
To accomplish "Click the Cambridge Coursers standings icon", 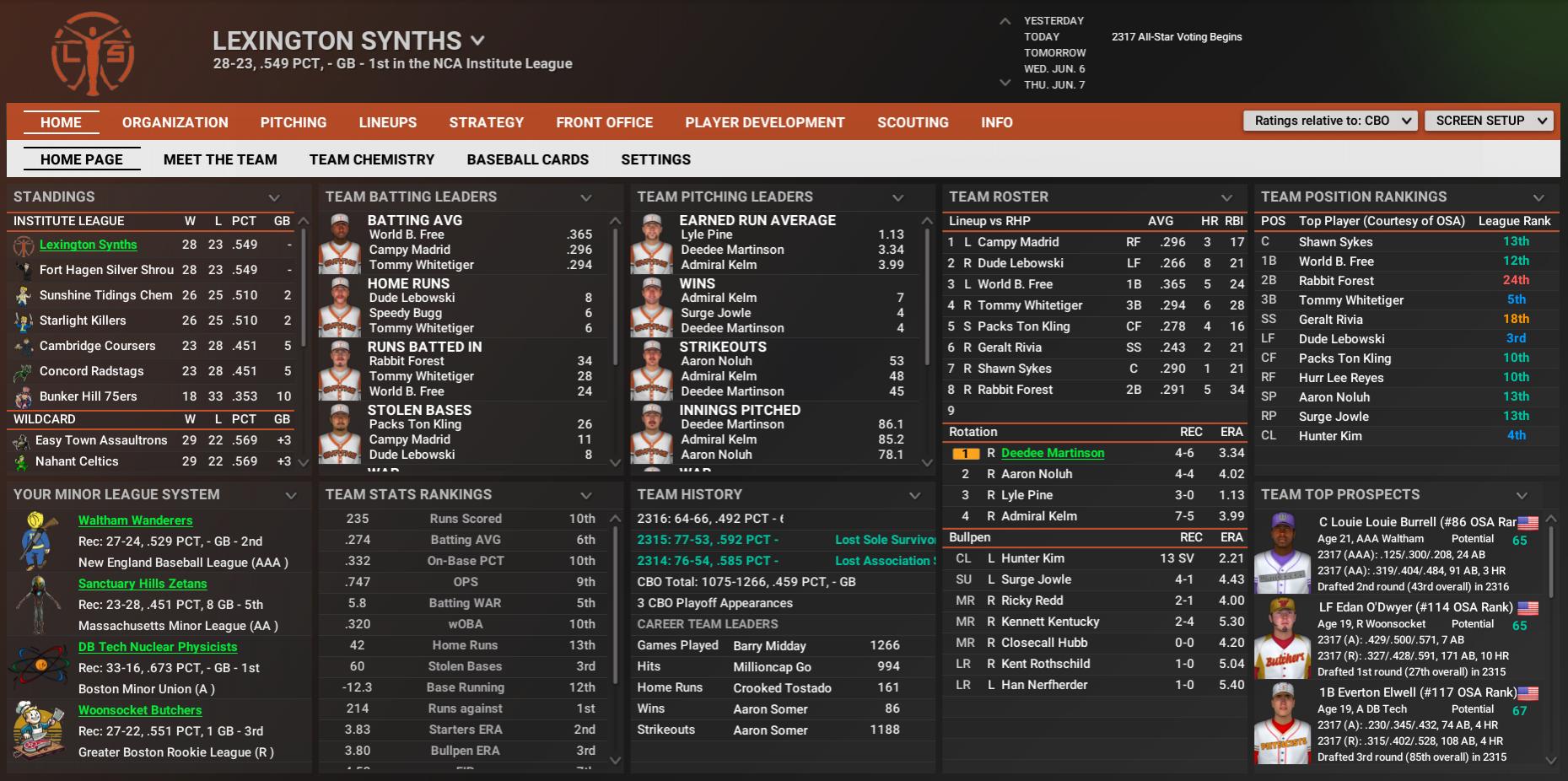I will 23,346.
